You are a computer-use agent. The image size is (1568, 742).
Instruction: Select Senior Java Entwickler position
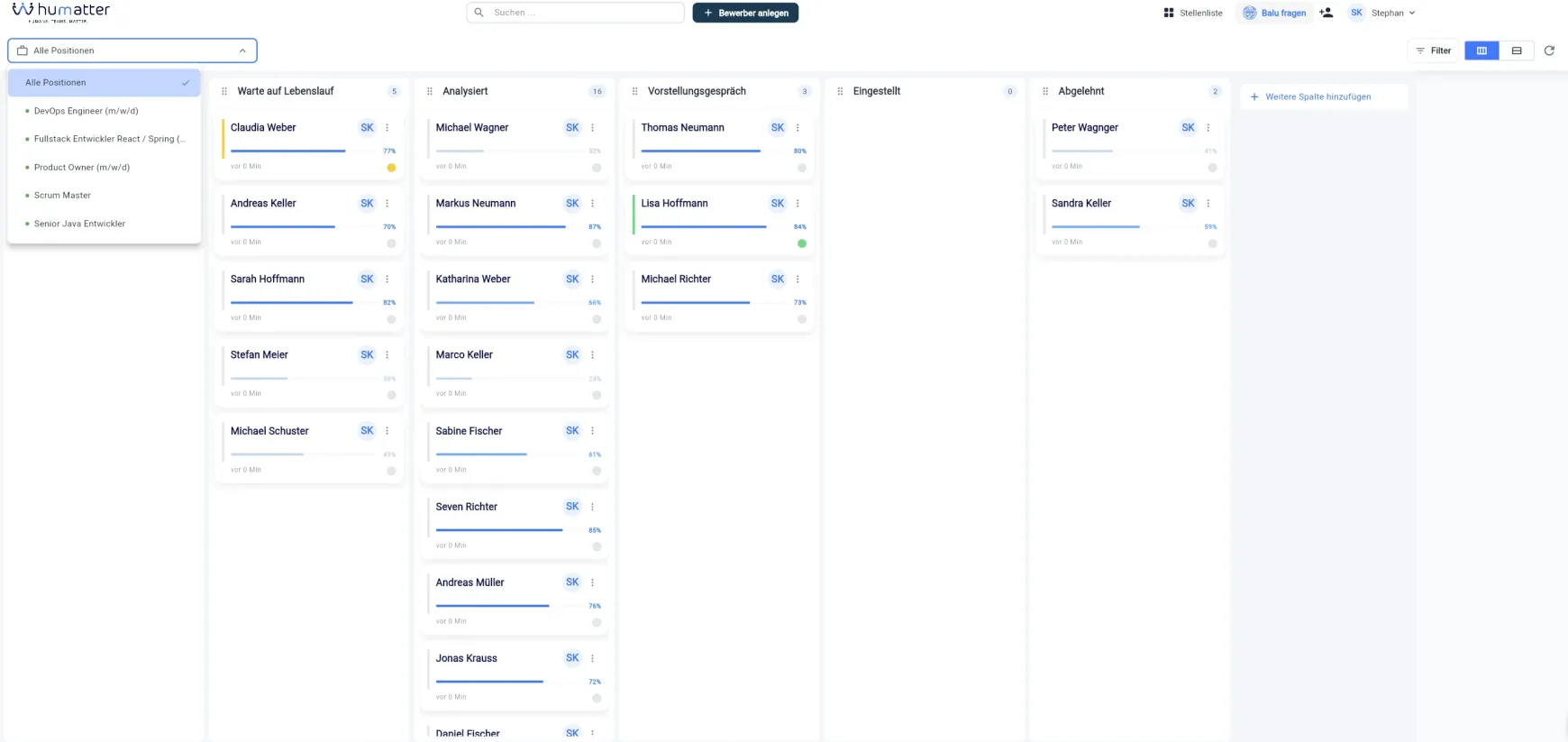(105, 224)
